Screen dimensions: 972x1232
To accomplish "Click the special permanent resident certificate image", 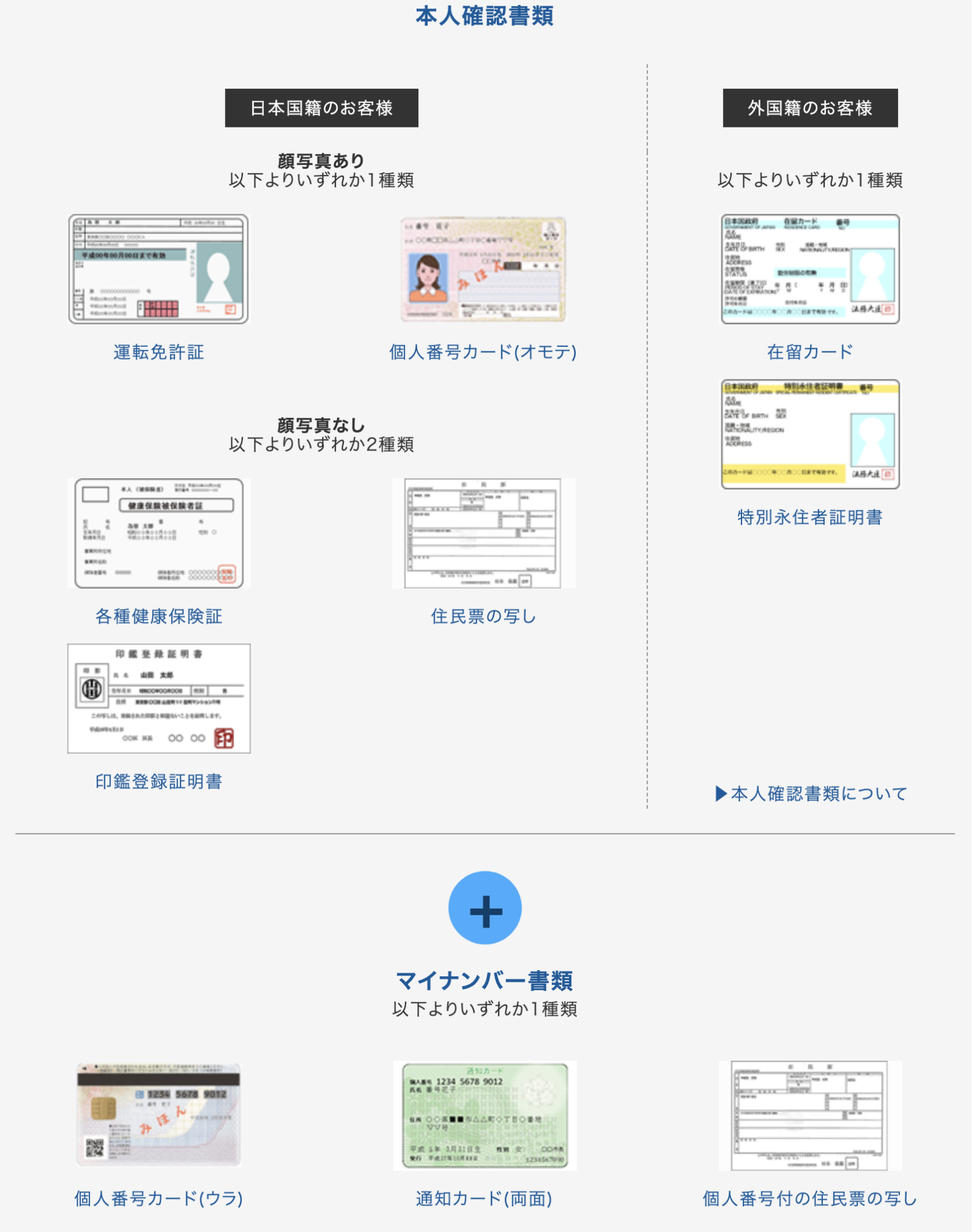I will [x=810, y=434].
